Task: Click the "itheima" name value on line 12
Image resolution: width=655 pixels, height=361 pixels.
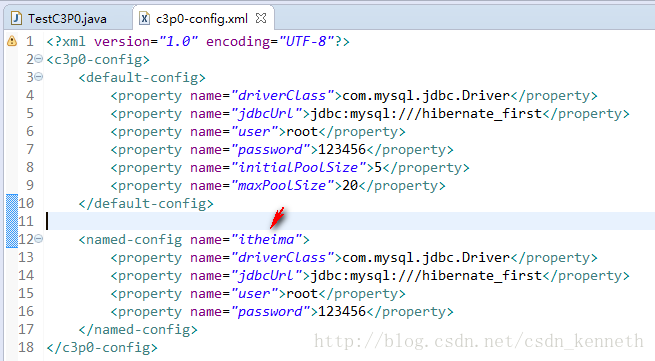Action: [x=267, y=239]
